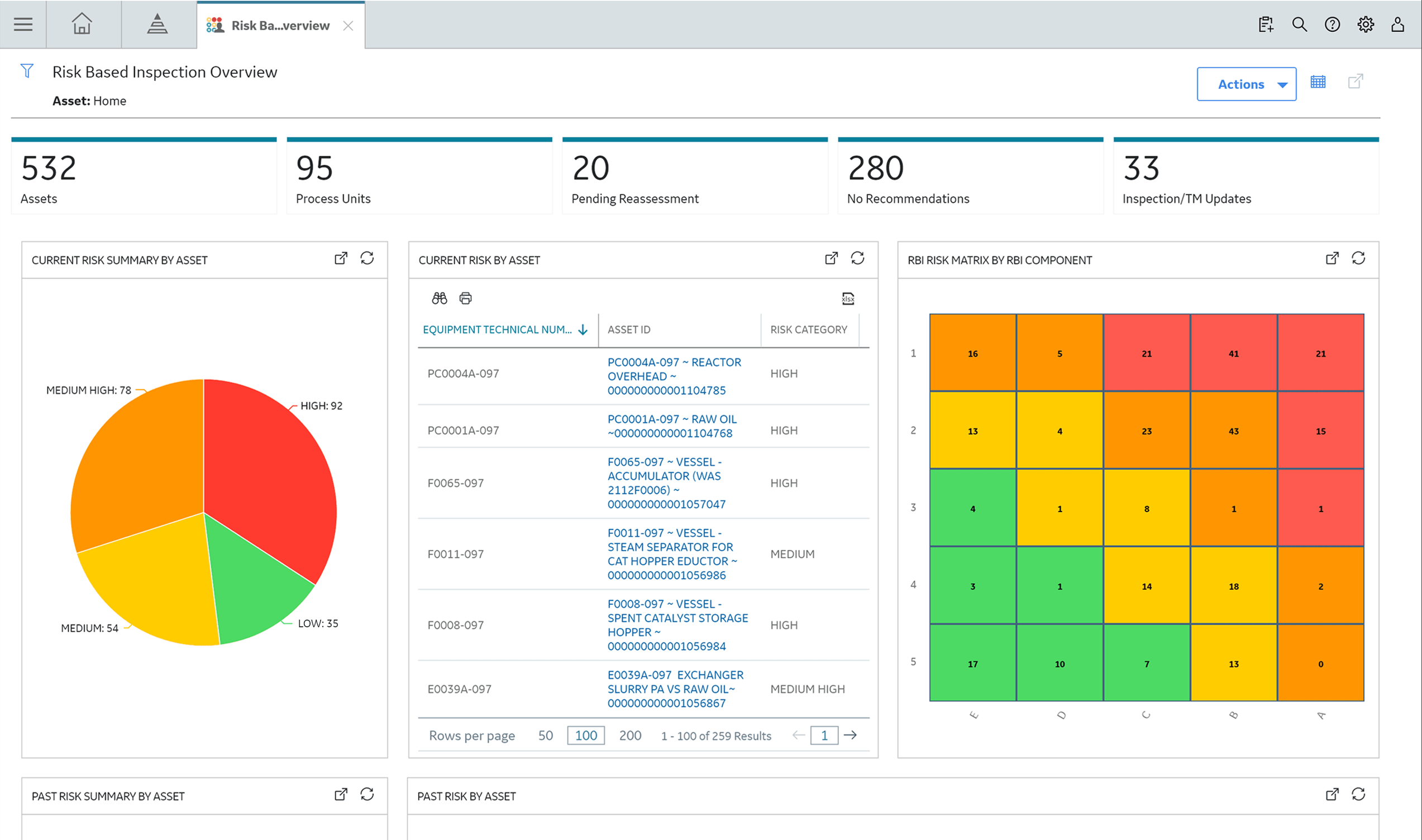Select 200 rows per page
Screen dimensions: 1422x840
tap(629, 736)
